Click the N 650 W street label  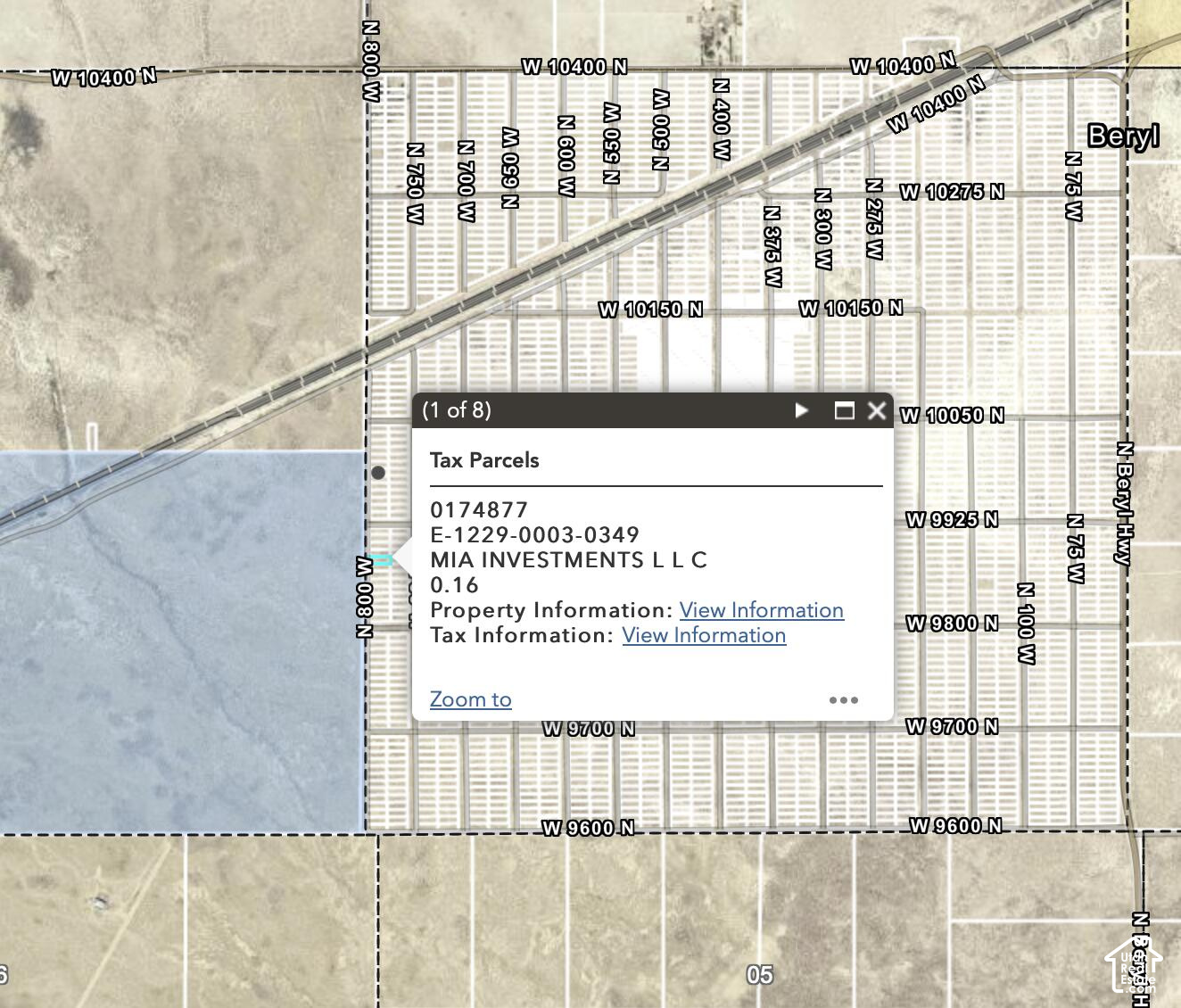point(510,168)
